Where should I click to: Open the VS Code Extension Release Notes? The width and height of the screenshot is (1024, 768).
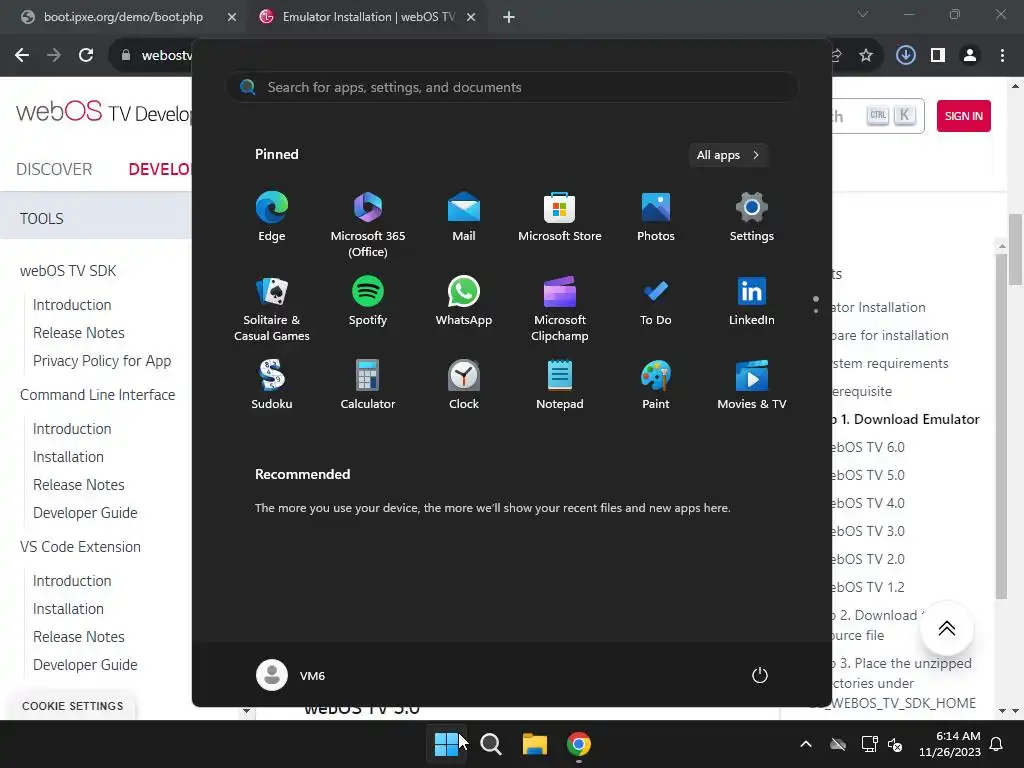[78, 636]
